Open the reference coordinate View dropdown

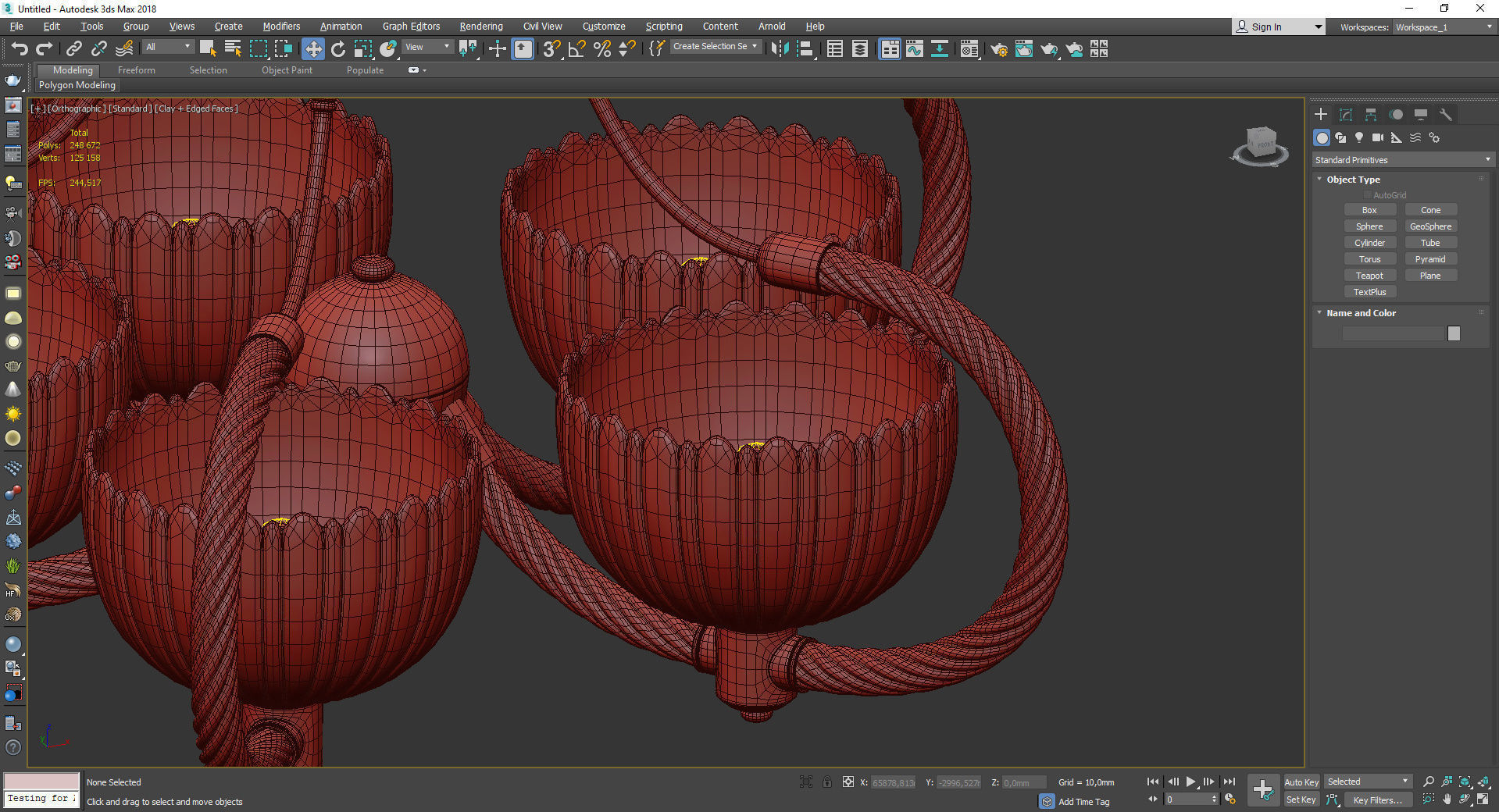point(427,47)
